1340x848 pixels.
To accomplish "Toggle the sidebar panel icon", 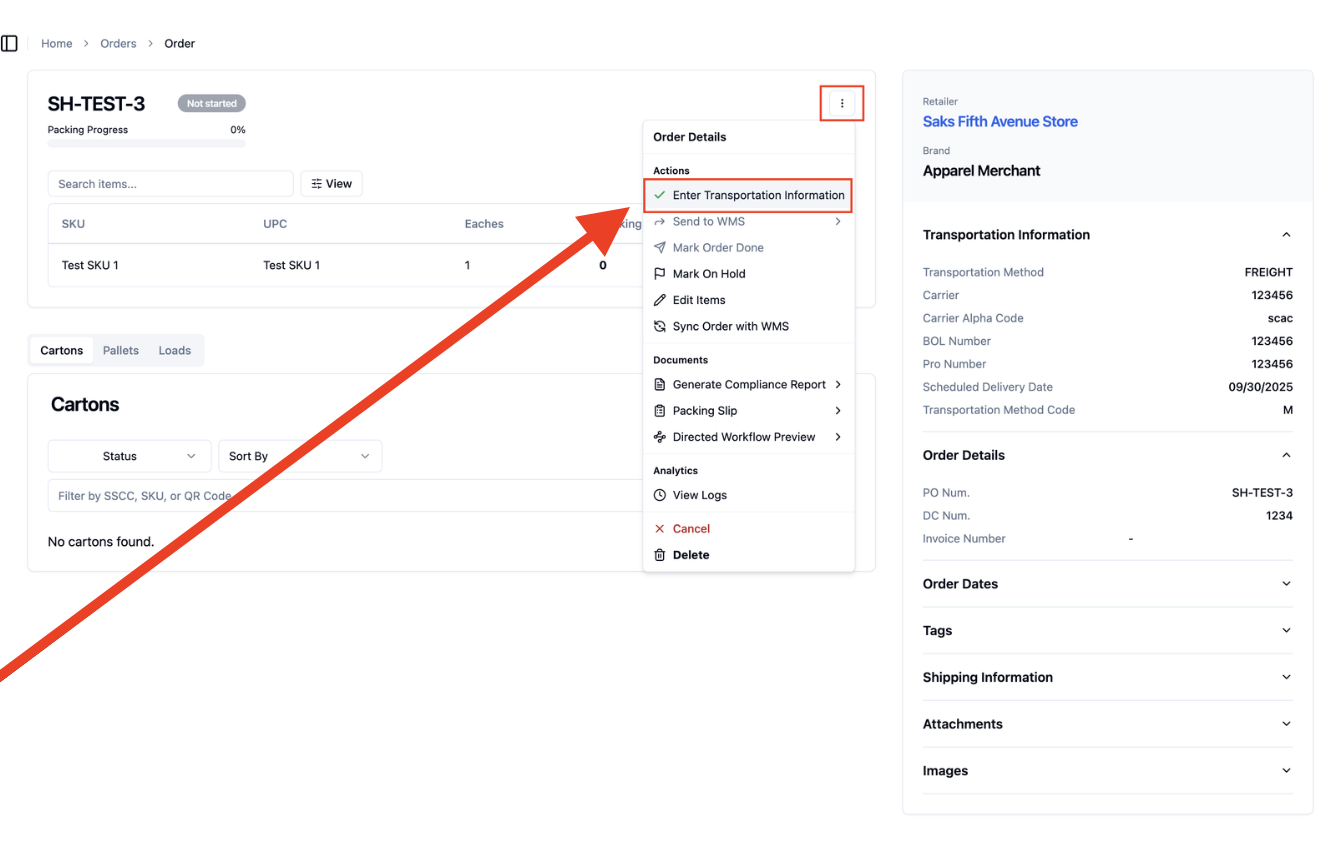I will pos(9,44).
